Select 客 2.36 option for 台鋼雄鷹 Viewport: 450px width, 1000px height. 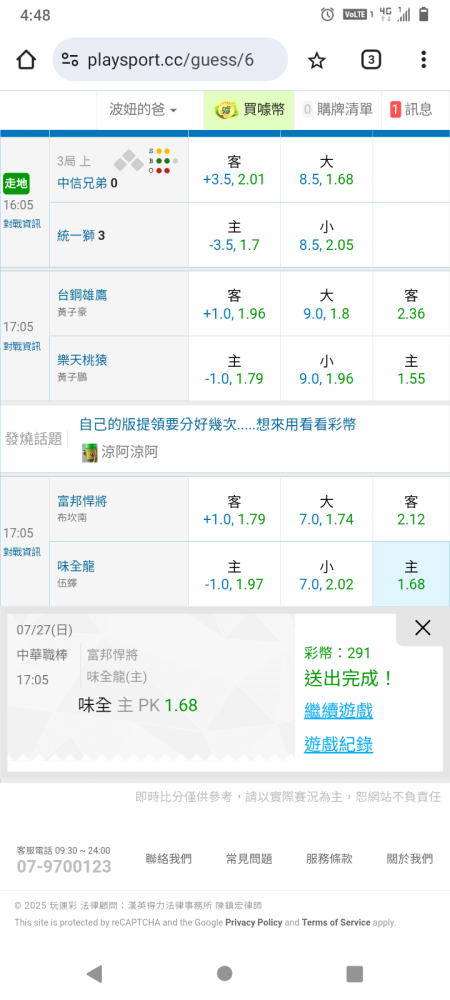coord(411,304)
